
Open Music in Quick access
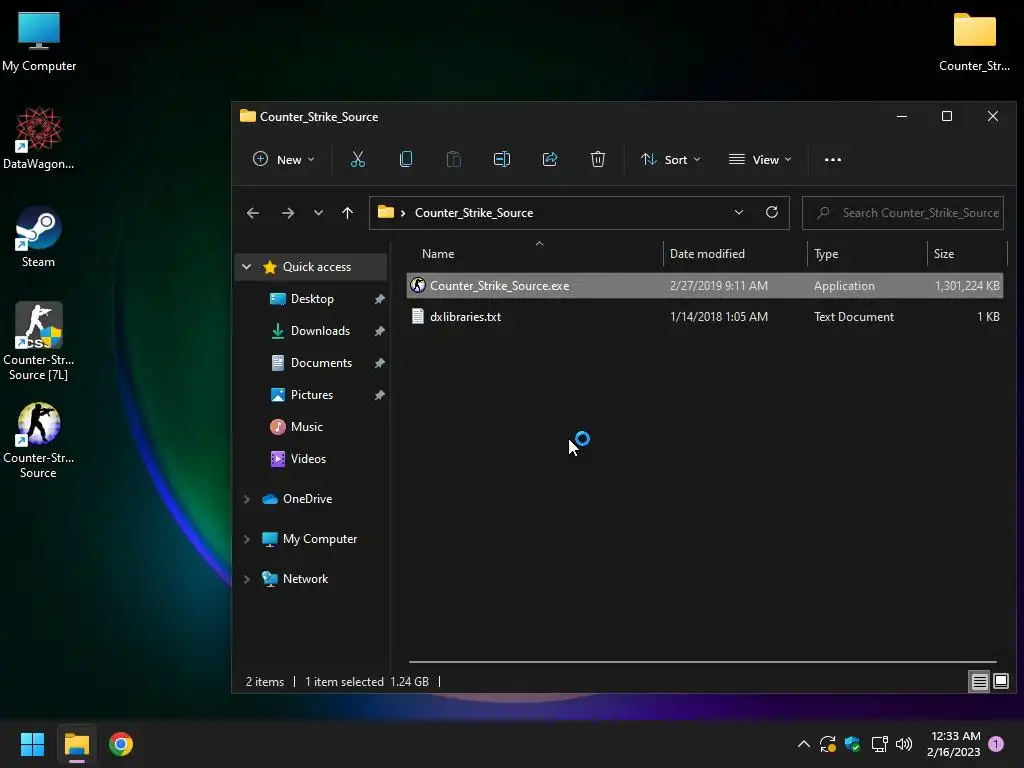(306, 426)
